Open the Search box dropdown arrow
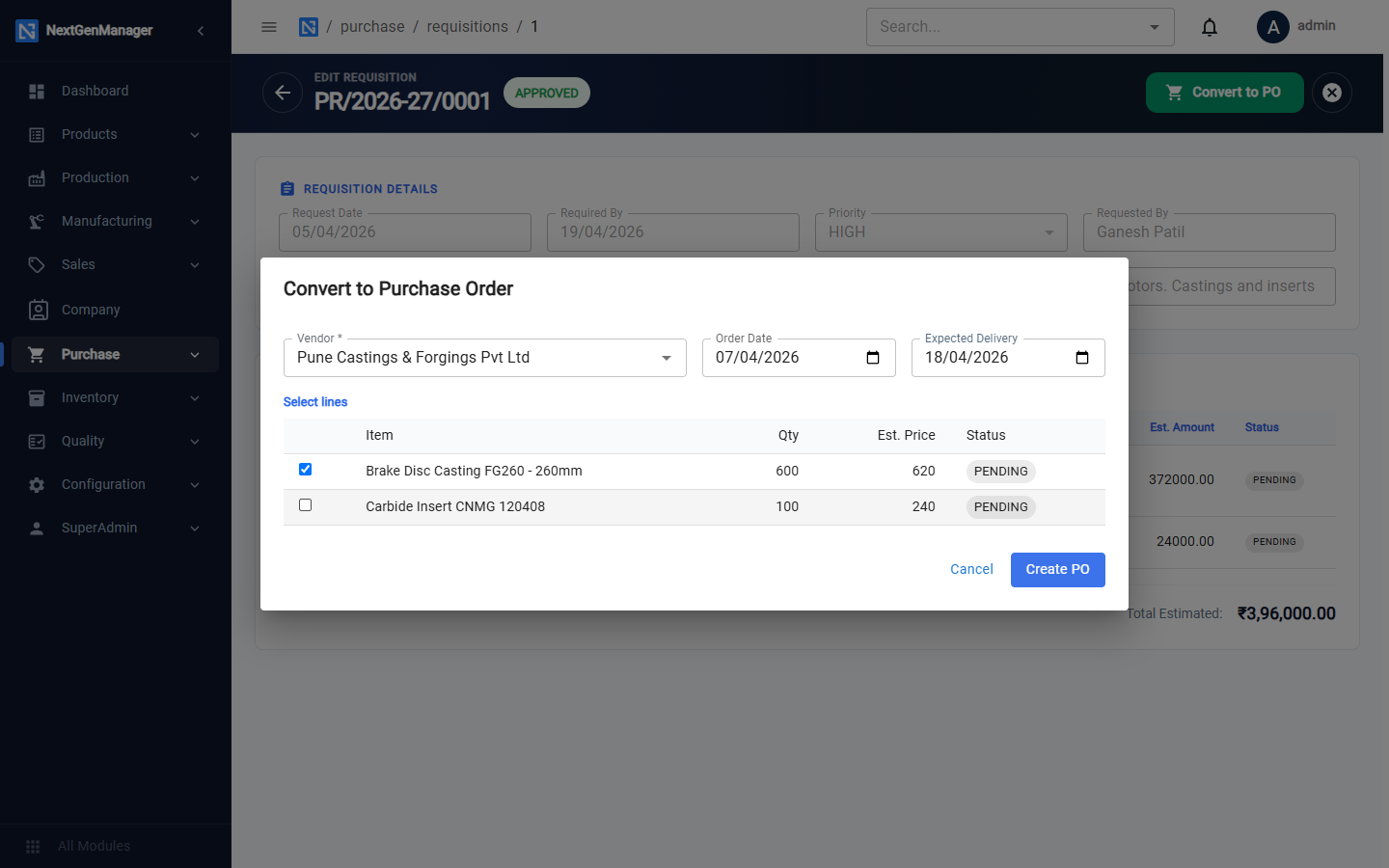The width and height of the screenshot is (1389, 868). point(1155,27)
